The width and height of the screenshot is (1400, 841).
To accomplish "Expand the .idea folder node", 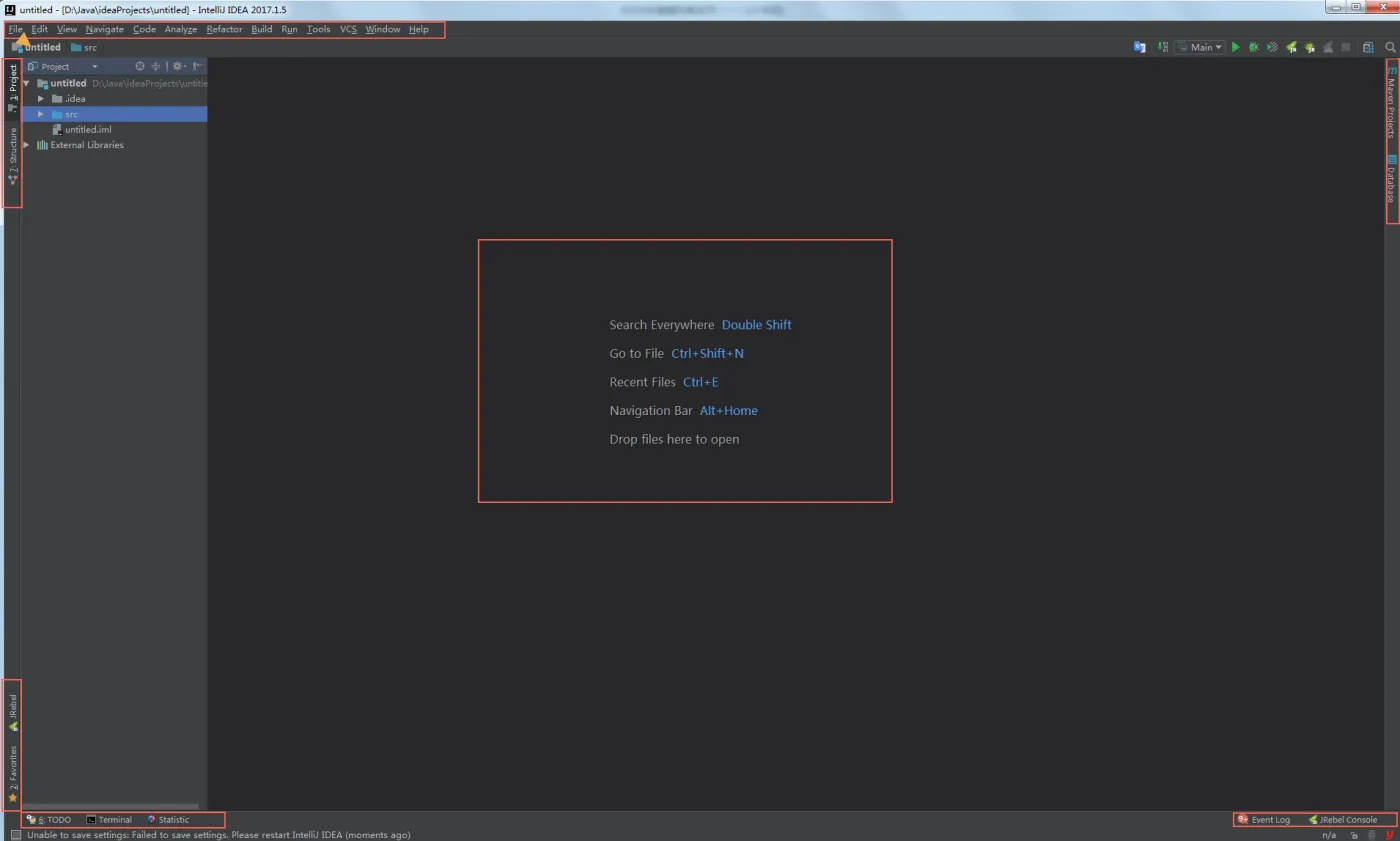I will [x=41, y=99].
